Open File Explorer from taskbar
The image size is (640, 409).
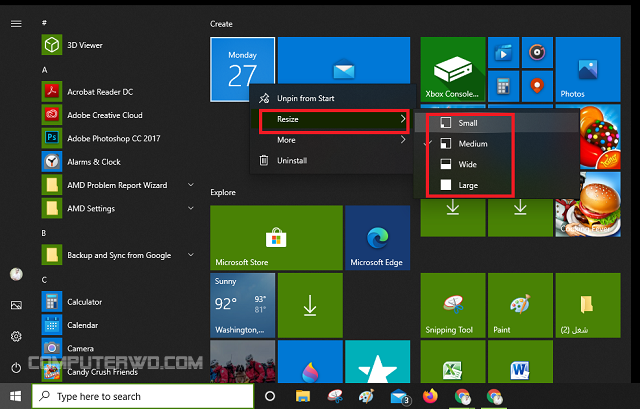303,396
